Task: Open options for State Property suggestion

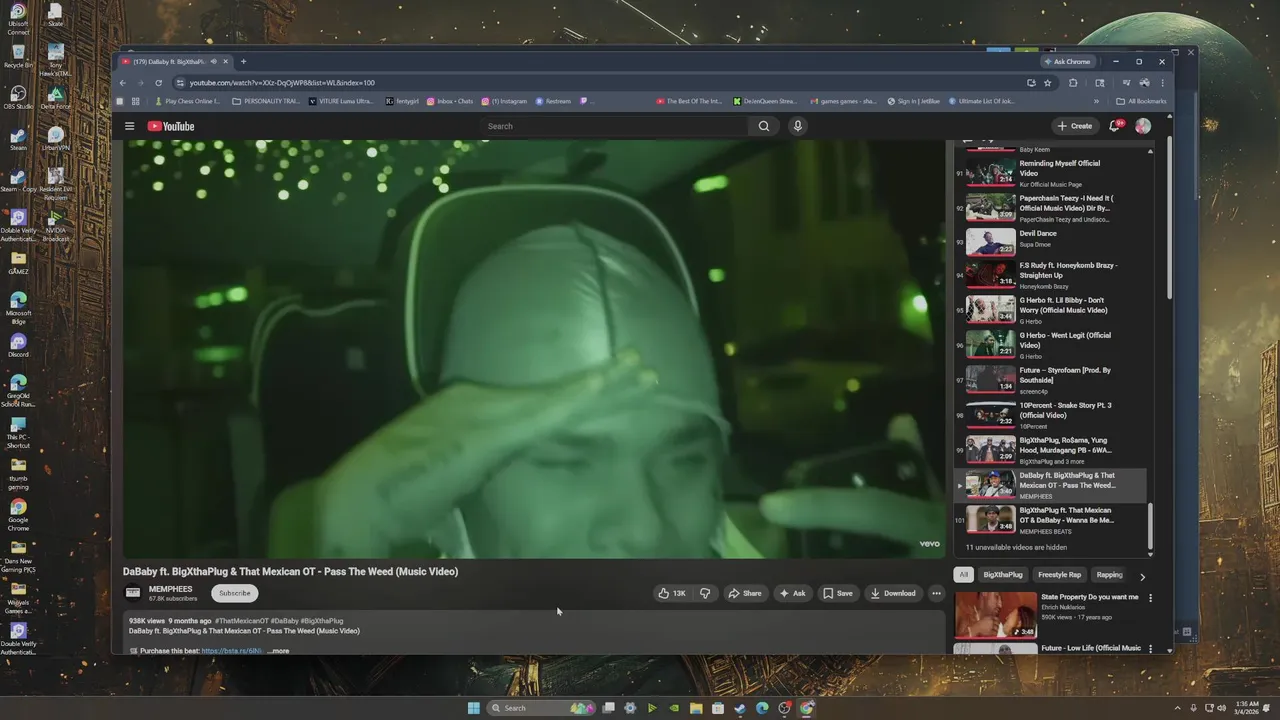Action: (1150, 598)
